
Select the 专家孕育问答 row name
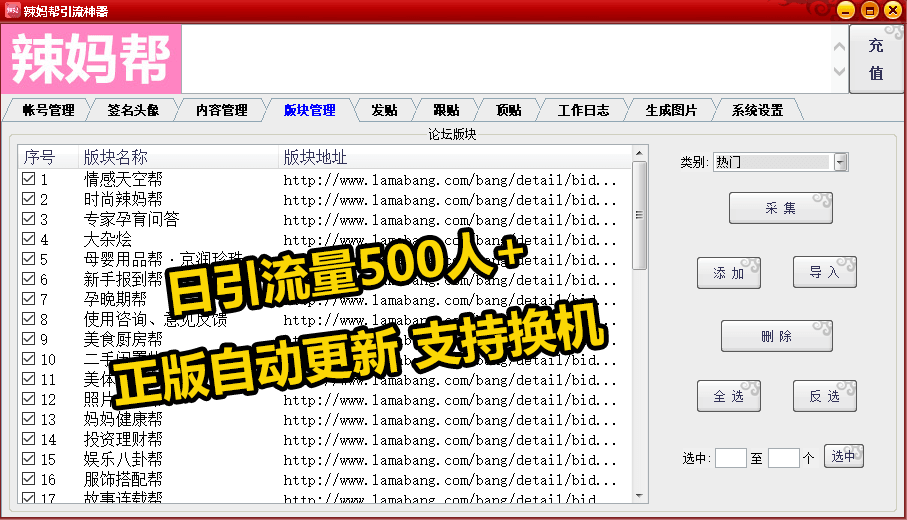pos(131,219)
